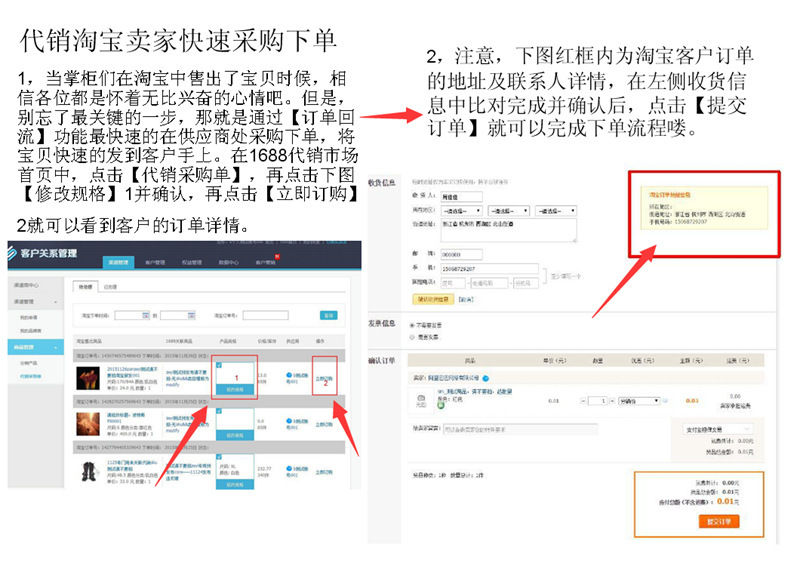
Task: Open the district dropdown
Action: click(x=556, y=211)
